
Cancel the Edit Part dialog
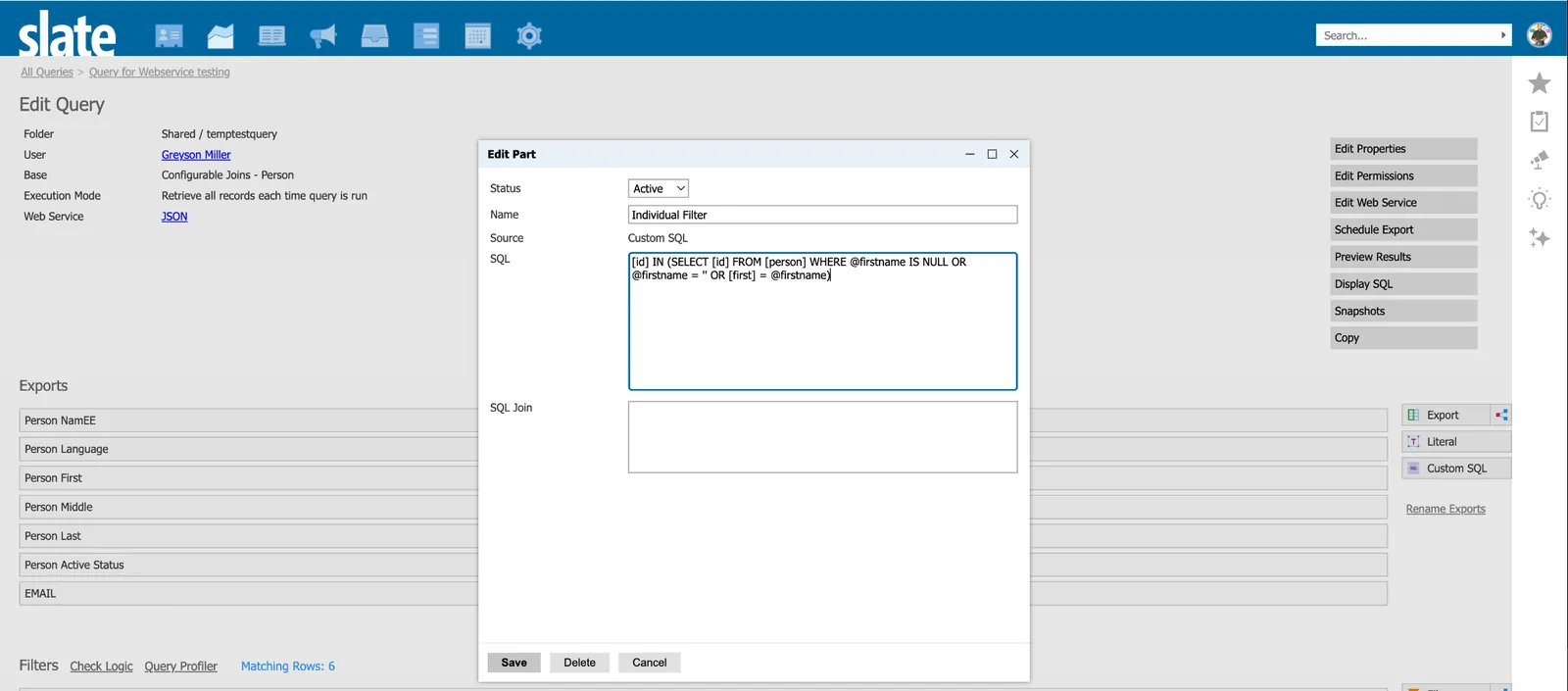click(x=649, y=663)
